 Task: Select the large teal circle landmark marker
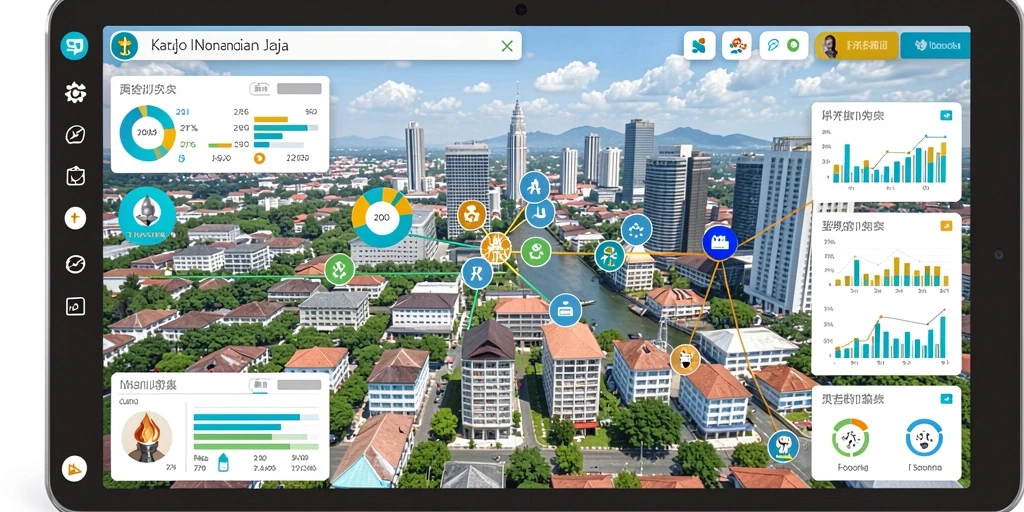[147, 216]
